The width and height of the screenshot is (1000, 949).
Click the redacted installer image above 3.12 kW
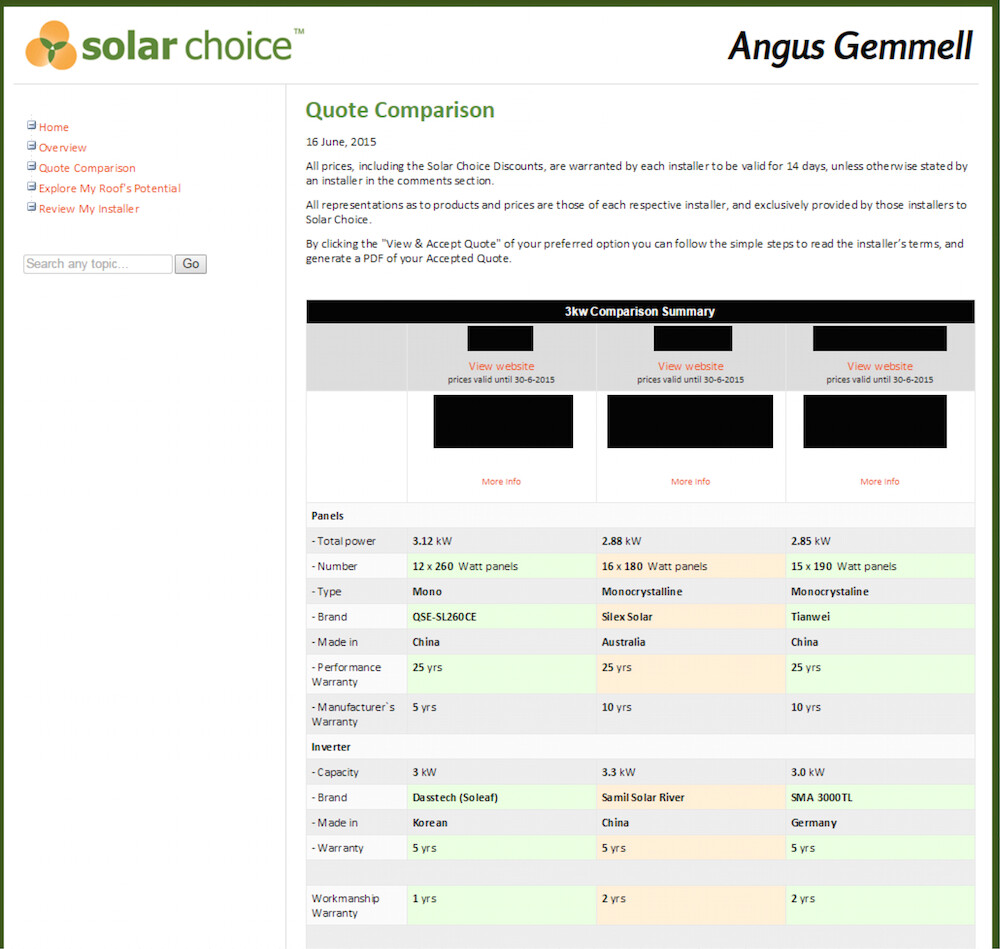(x=503, y=421)
